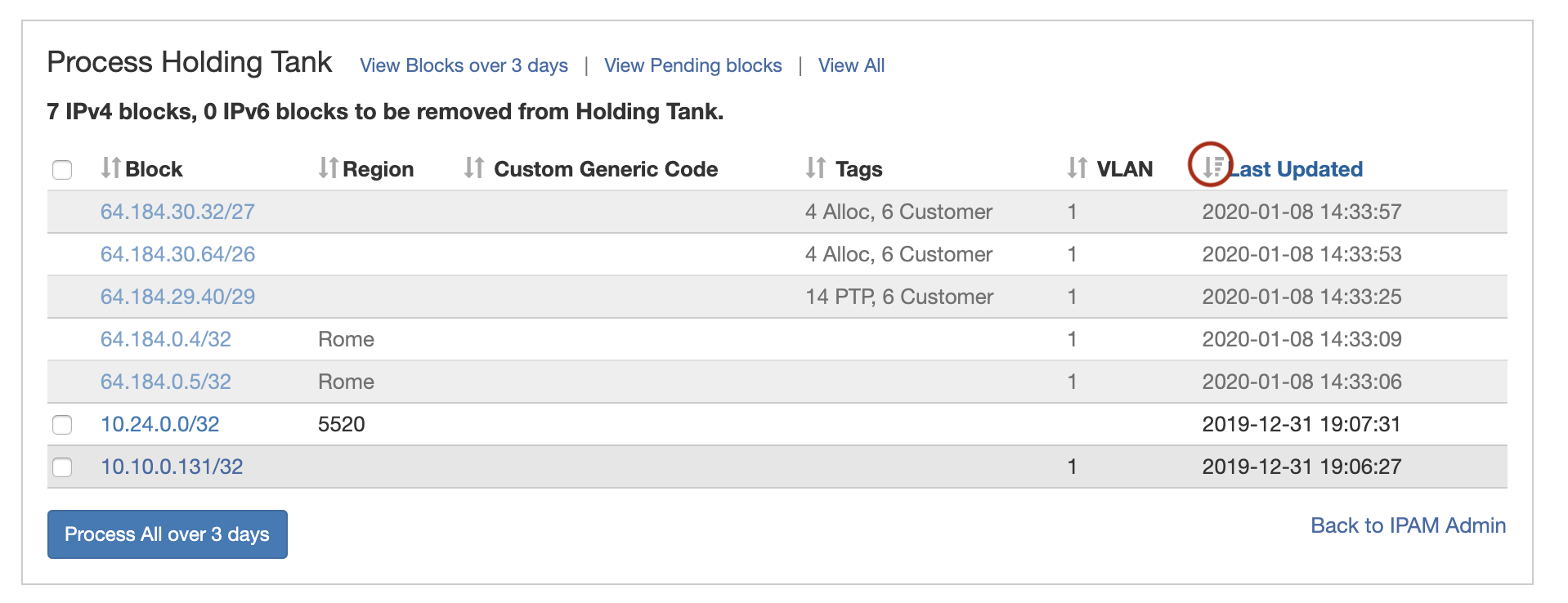Click the sort icon beside Tags column
Viewport: 1568px width, 603px height.
coord(815,168)
